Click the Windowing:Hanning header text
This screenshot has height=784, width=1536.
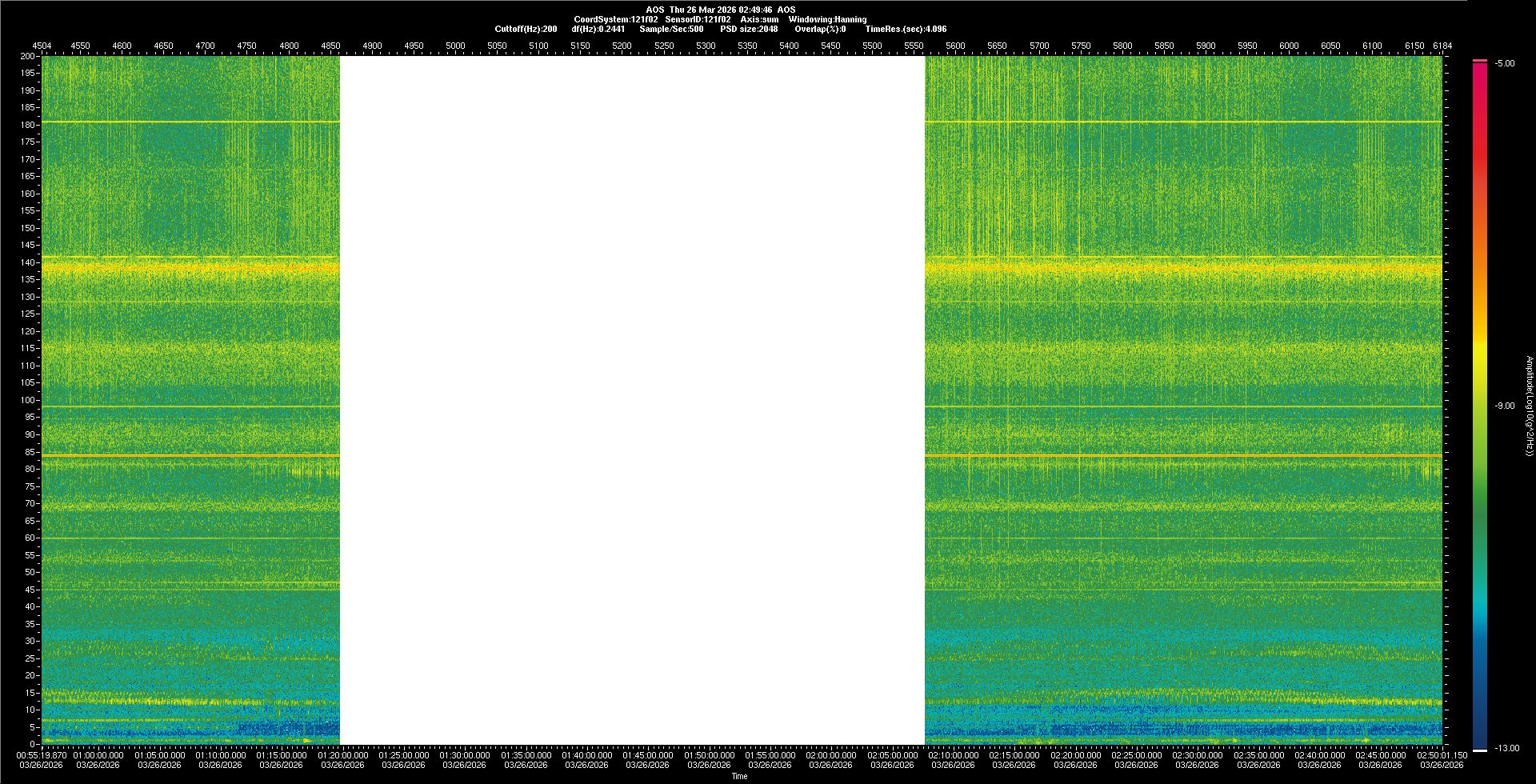[x=827, y=19]
